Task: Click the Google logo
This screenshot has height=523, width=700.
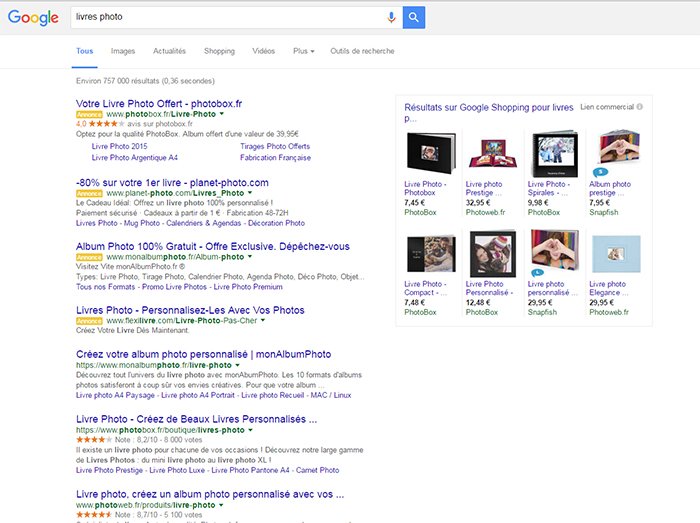Action: tap(33, 17)
